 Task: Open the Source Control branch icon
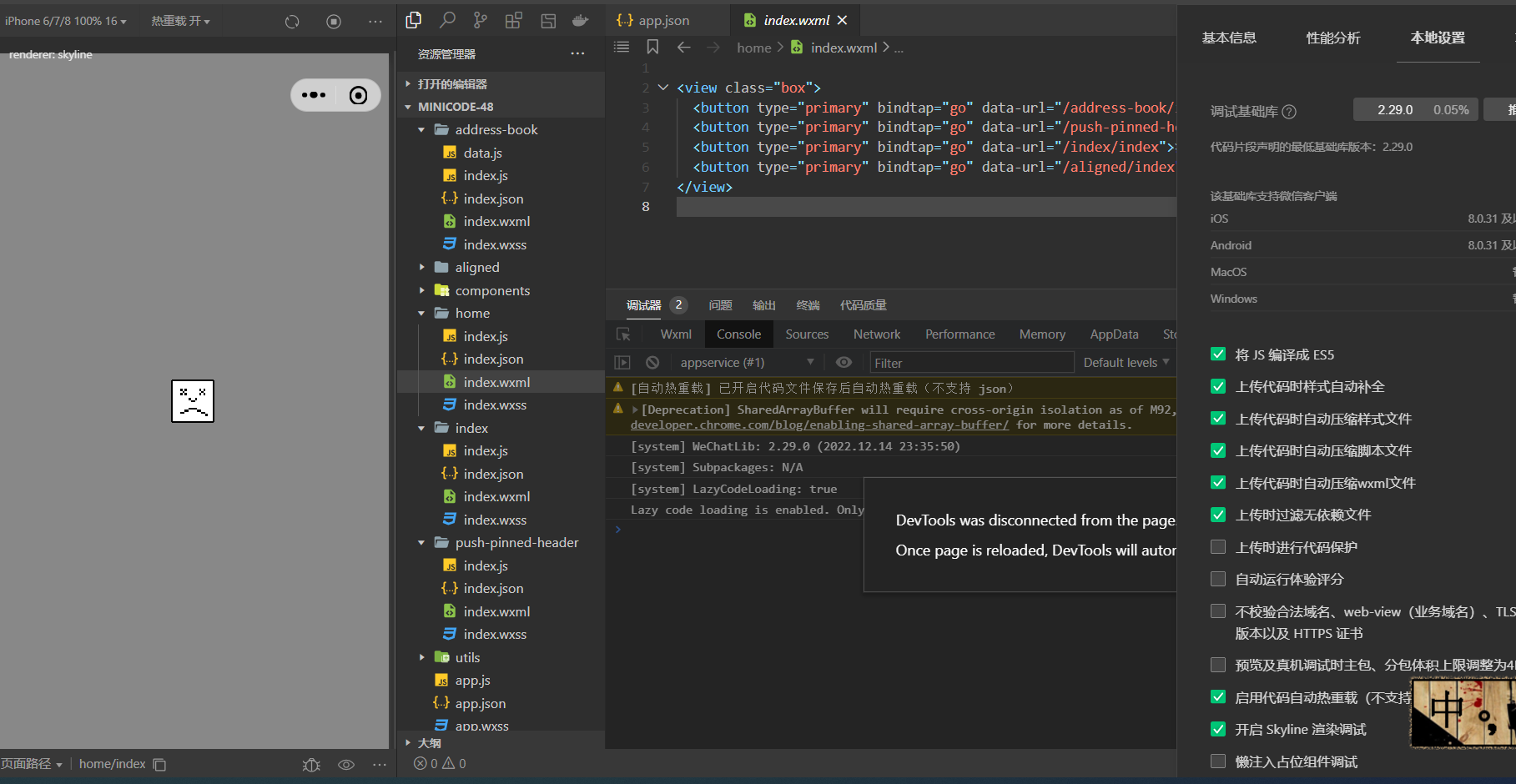click(481, 20)
